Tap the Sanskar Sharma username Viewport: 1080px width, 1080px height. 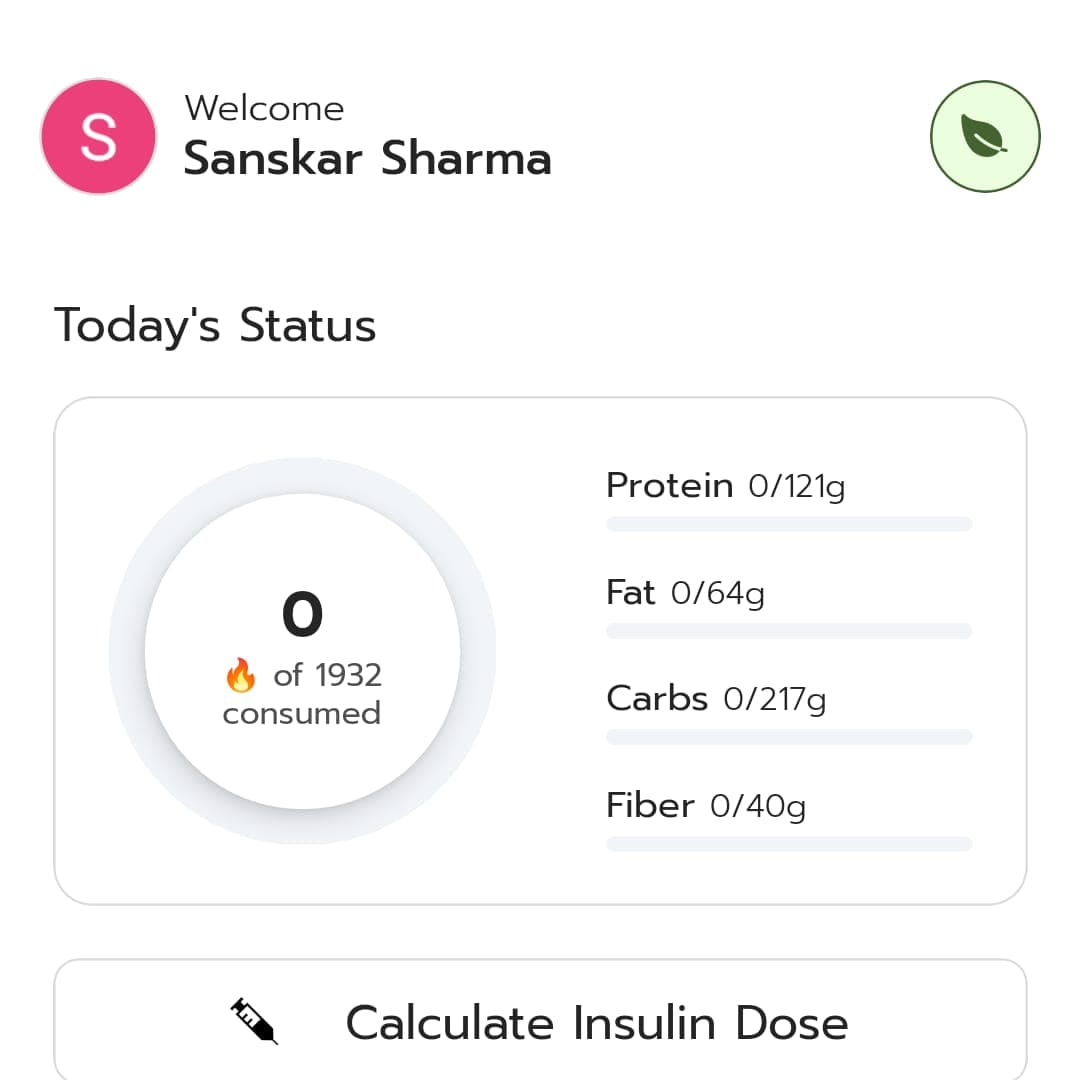point(367,158)
